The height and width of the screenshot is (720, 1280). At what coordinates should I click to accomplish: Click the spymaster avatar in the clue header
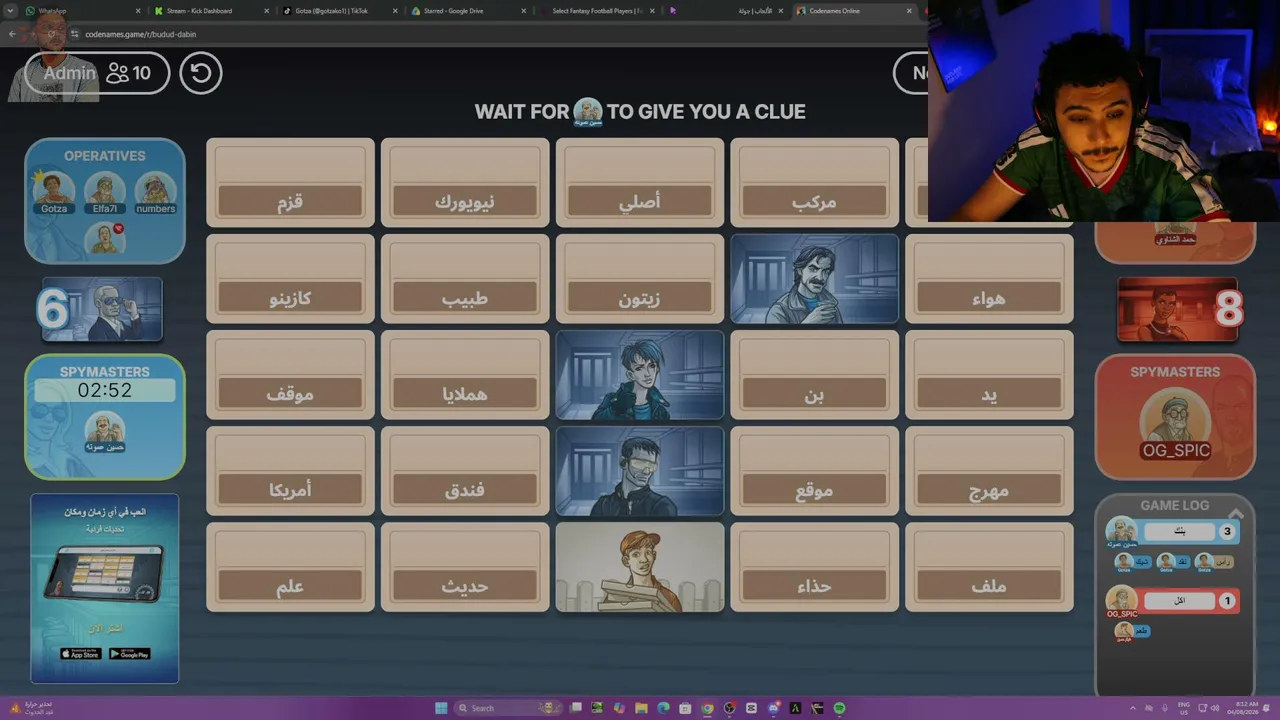588,112
